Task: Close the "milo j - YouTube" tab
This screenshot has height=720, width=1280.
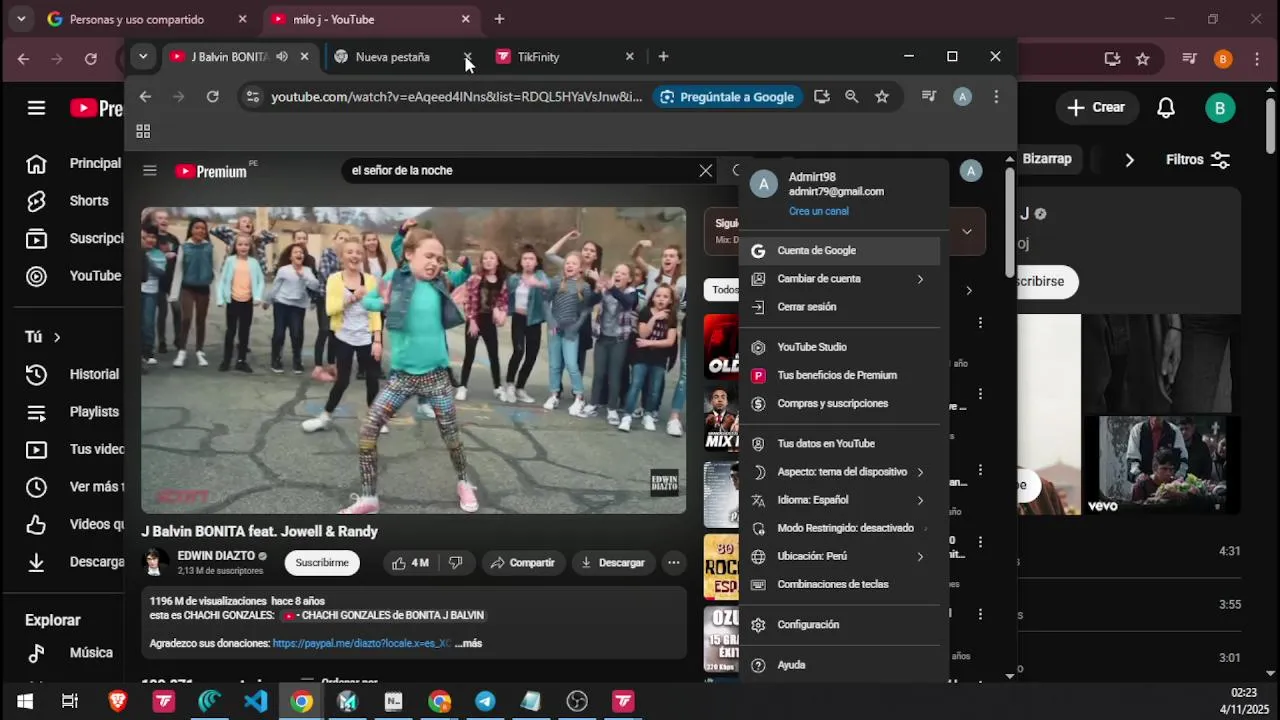Action: point(465,19)
